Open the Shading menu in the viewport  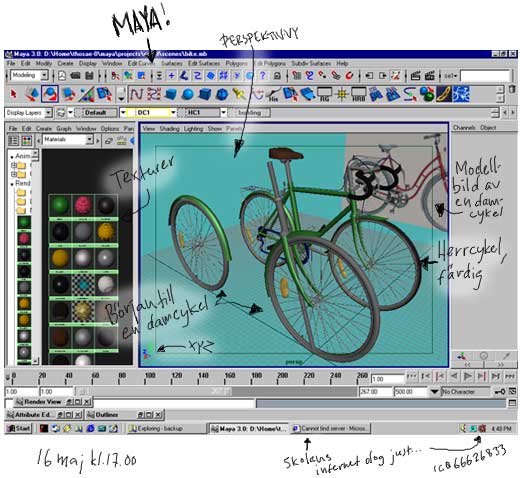169,129
